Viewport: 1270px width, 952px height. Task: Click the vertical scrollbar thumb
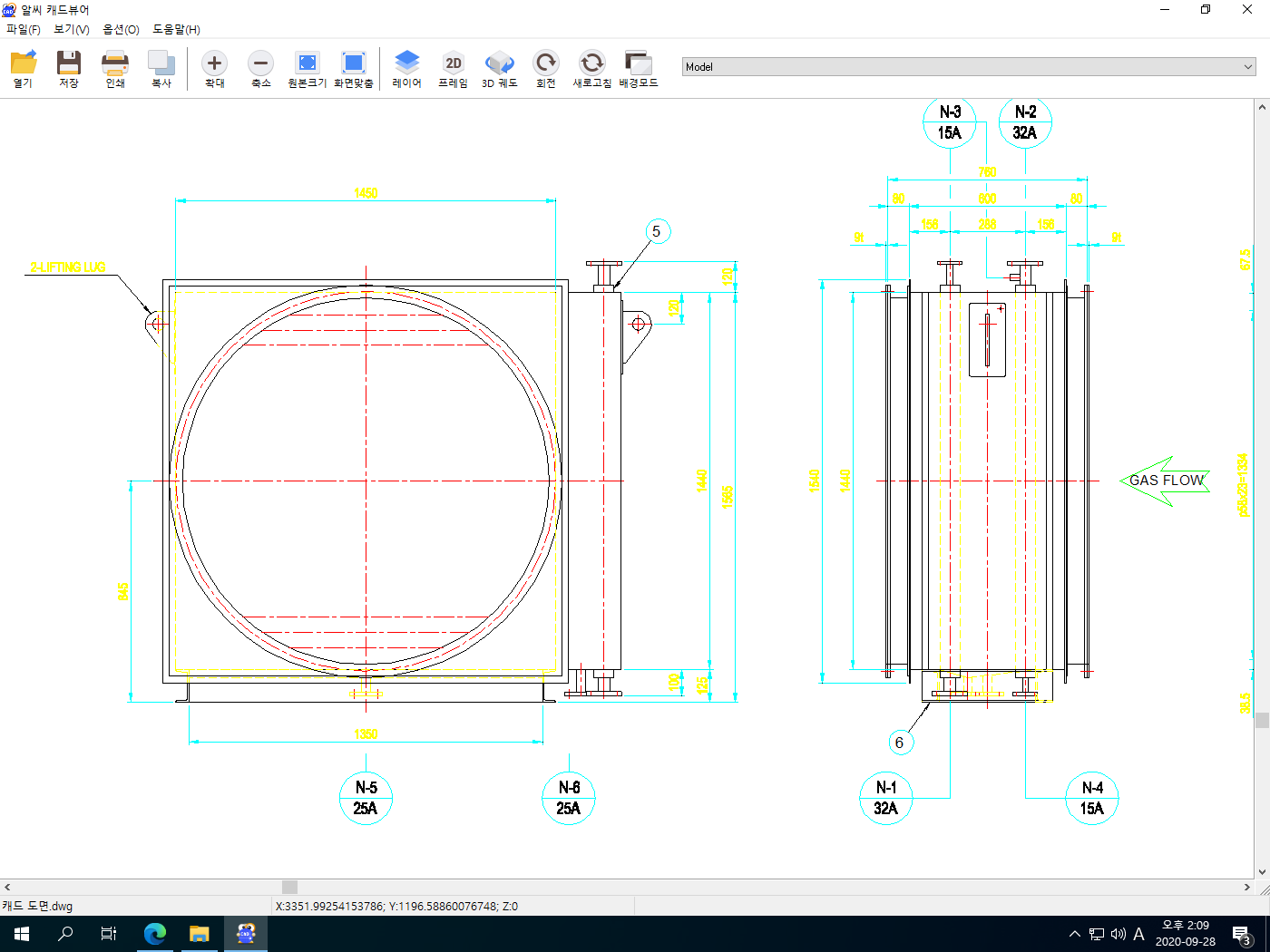(x=1262, y=721)
